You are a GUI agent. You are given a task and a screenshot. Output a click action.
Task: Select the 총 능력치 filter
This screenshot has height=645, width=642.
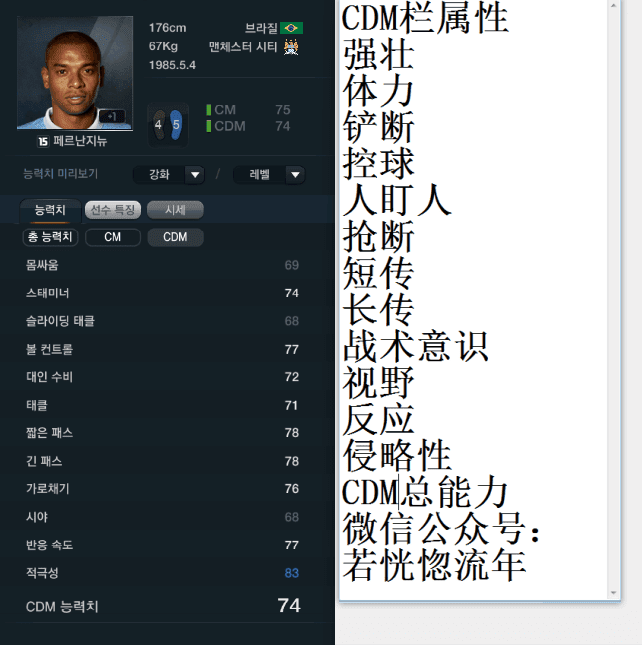50,237
